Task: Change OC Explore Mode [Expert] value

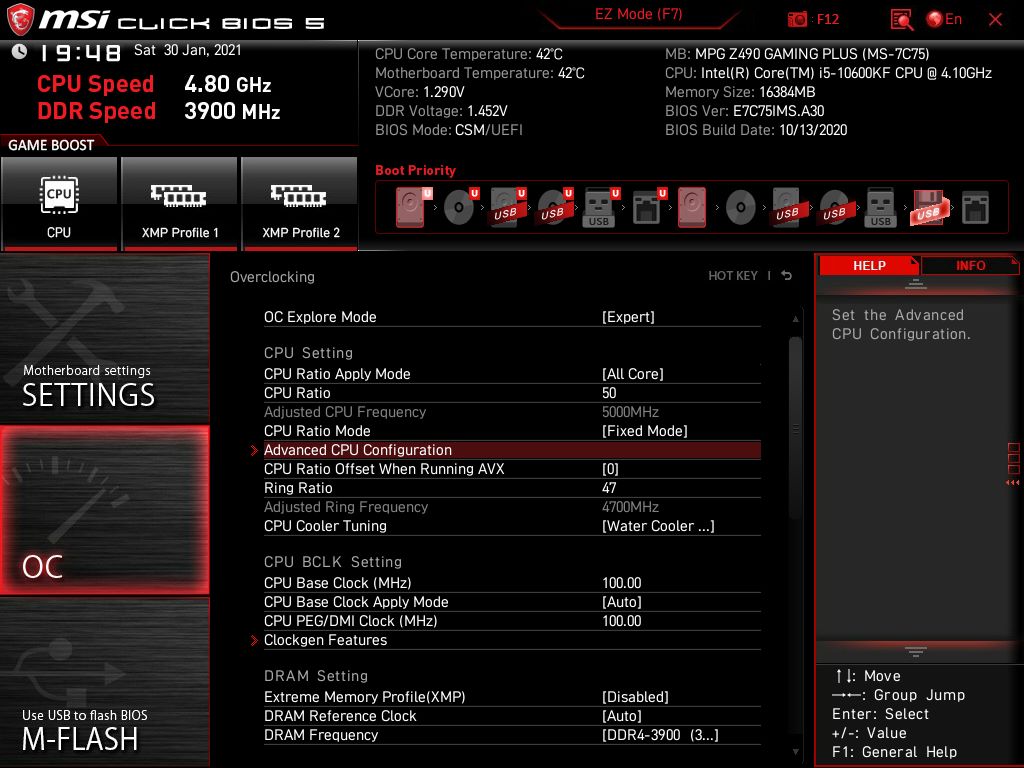Action: (512, 317)
